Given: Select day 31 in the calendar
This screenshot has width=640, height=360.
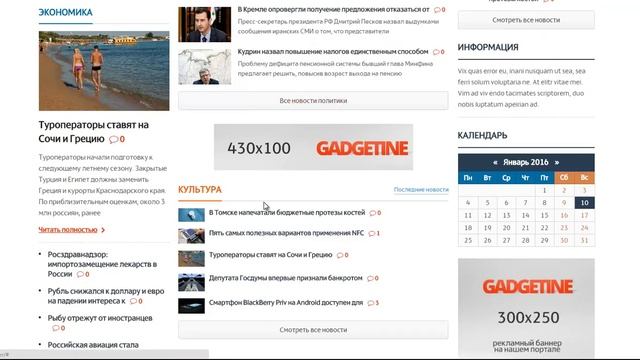Looking at the screenshot, I should click(x=584, y=240).
